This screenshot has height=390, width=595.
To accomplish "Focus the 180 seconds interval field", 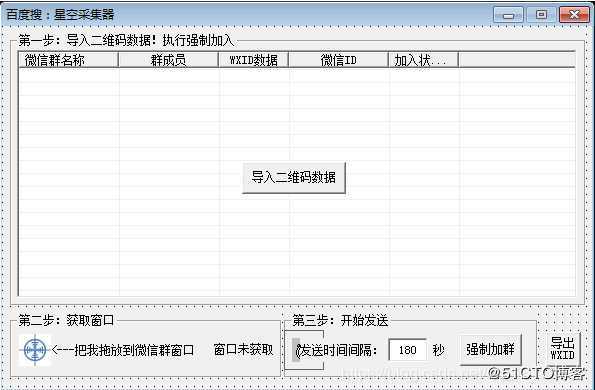I will [408, 350].
